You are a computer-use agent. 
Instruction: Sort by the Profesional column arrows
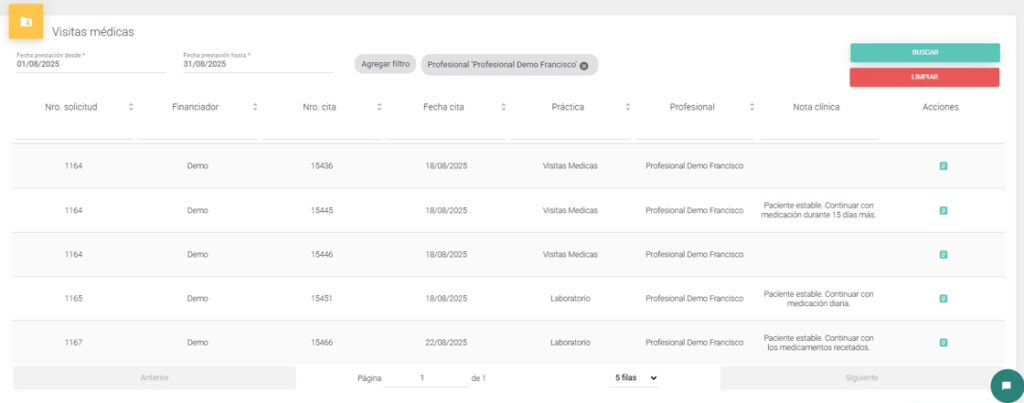point(751,107)
